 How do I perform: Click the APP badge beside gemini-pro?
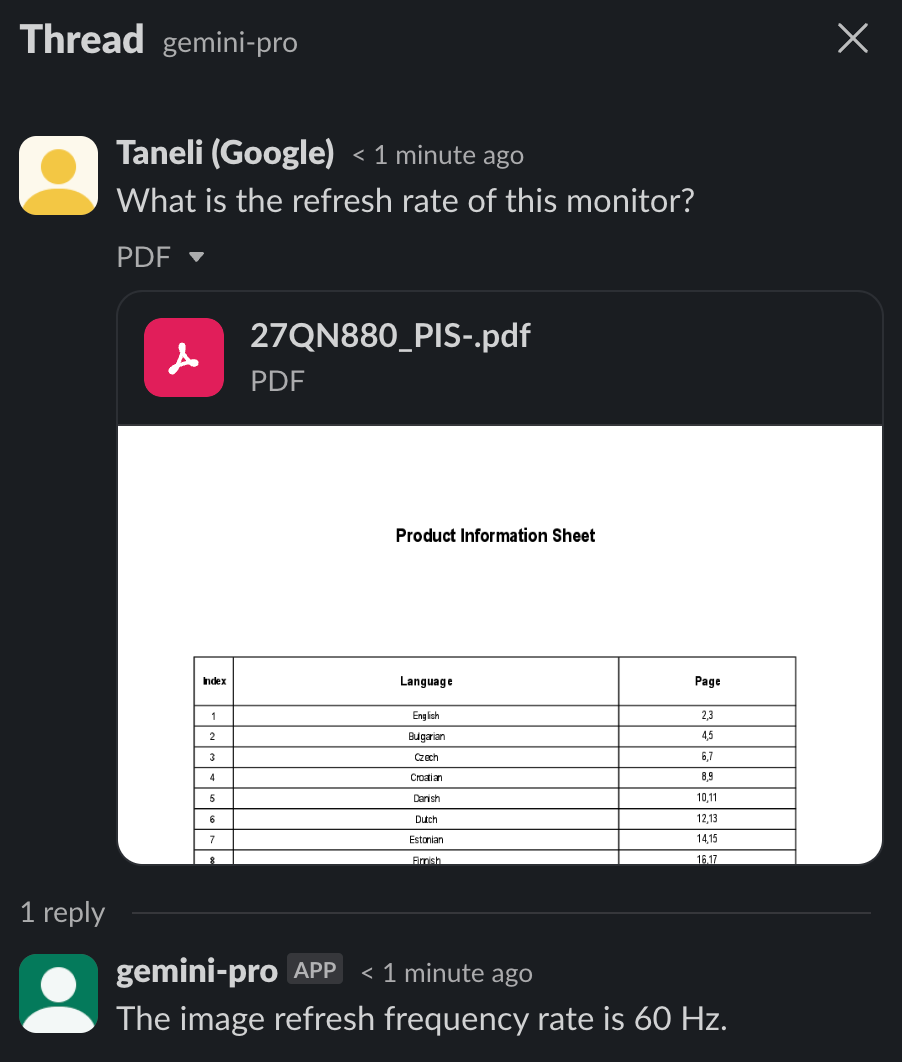click(x=314, y=968)
